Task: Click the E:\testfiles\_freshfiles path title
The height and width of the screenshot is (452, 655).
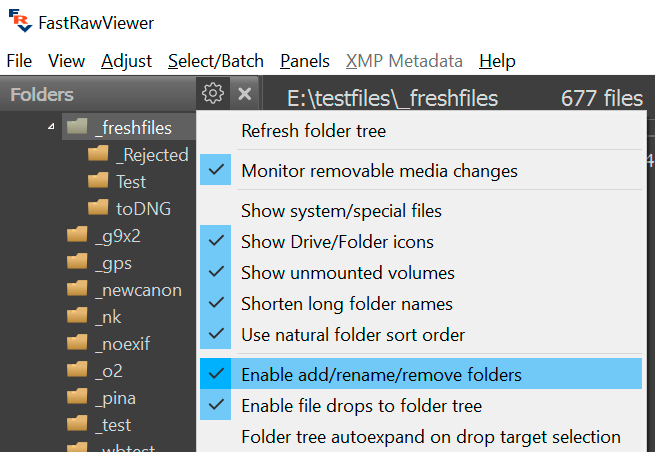Action: 392,98
